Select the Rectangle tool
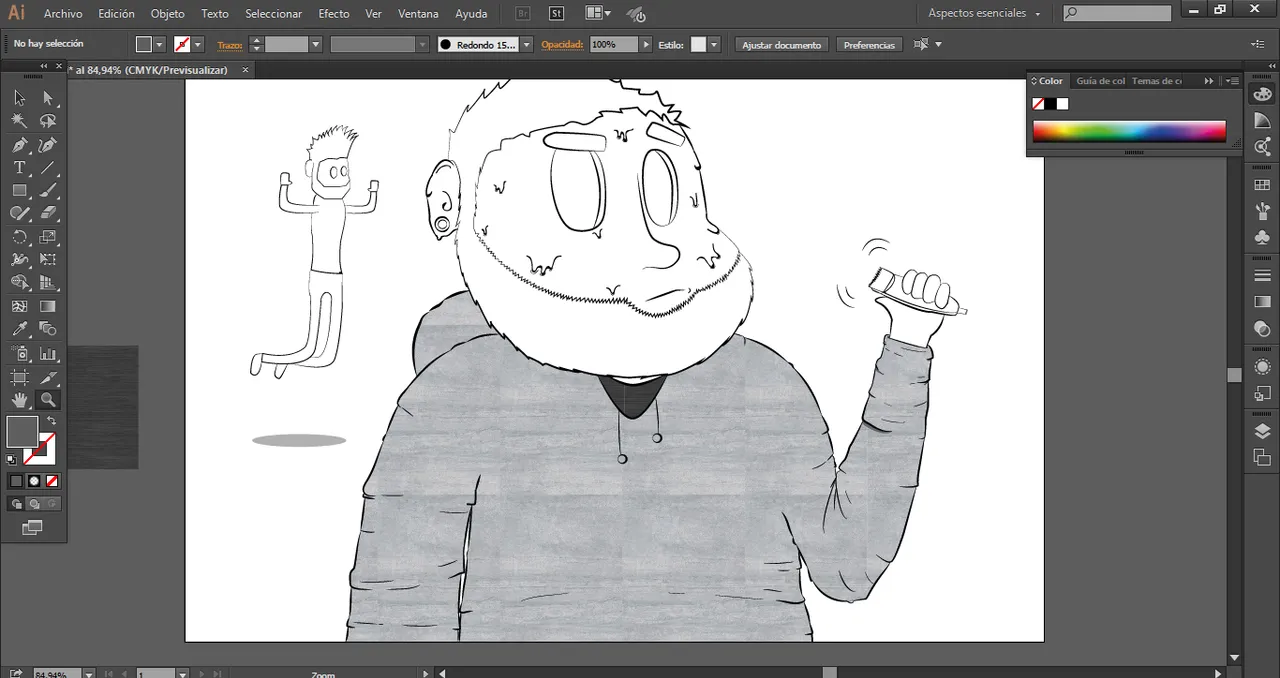 (x=20, y=190)
